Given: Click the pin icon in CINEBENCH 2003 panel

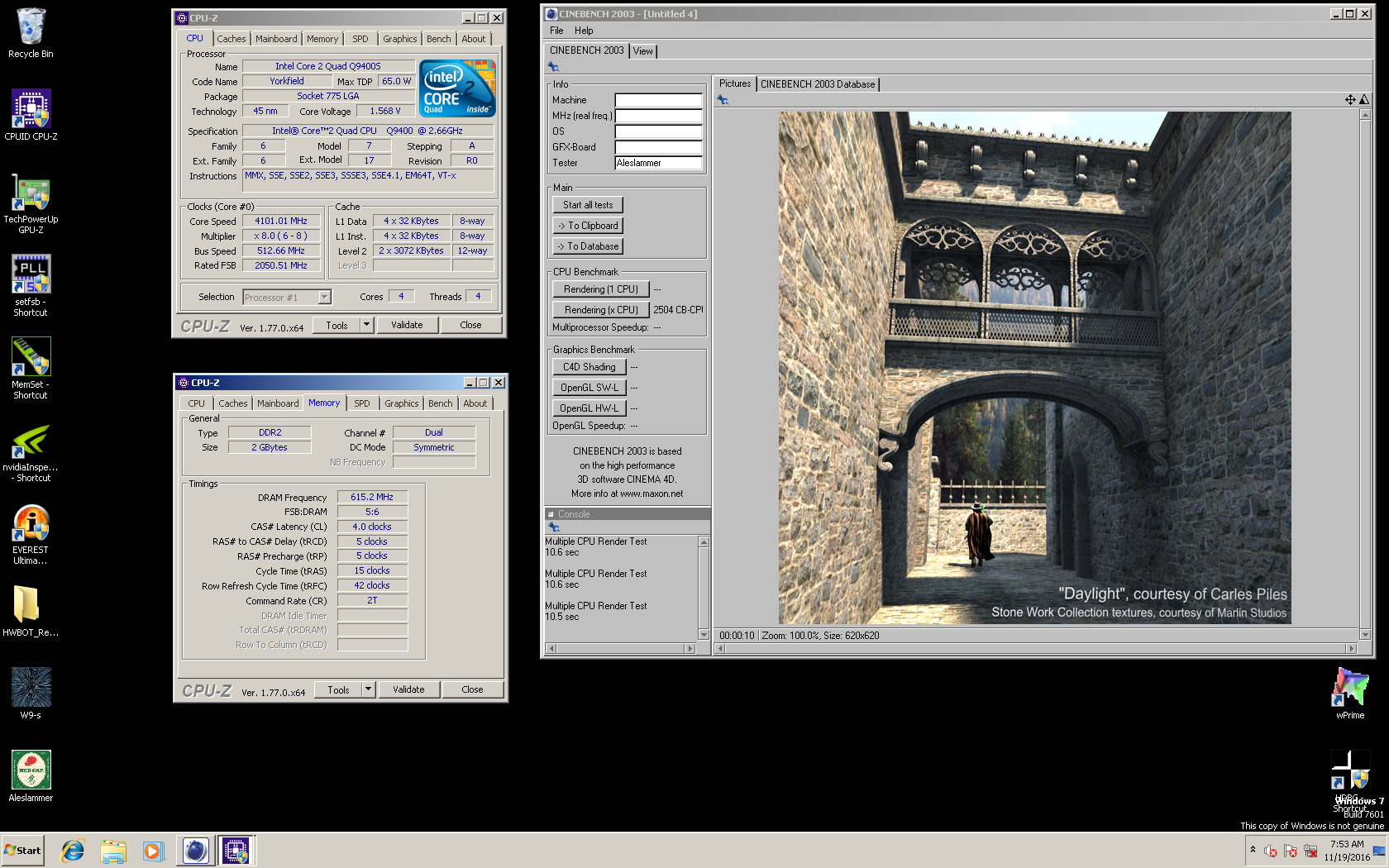Looking at the screenshot, I should click(x=554, y=67).
